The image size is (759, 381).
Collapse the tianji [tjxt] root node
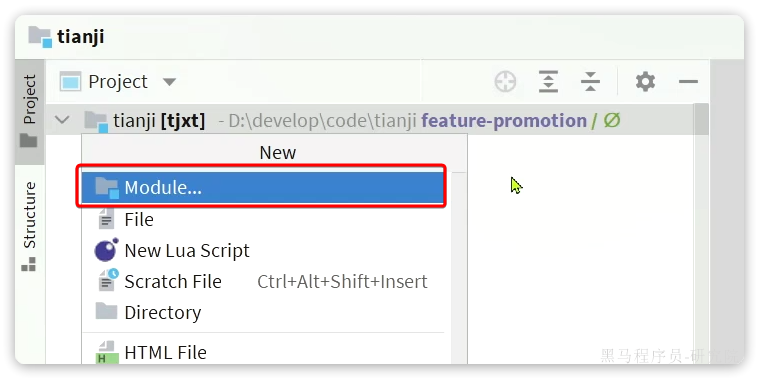(x=62, y=120)
